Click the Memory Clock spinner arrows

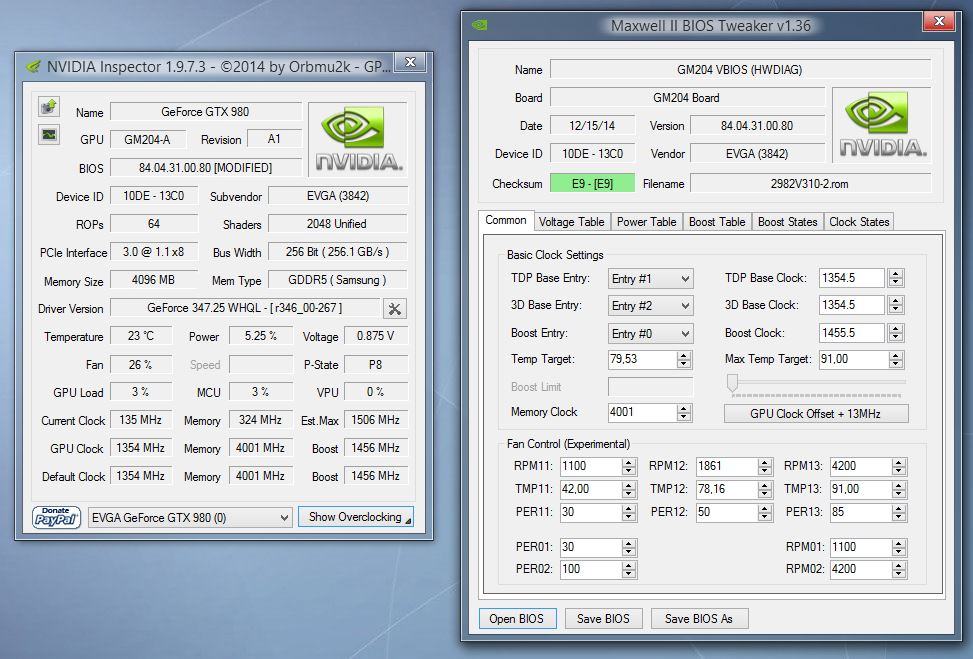point(684,412)
